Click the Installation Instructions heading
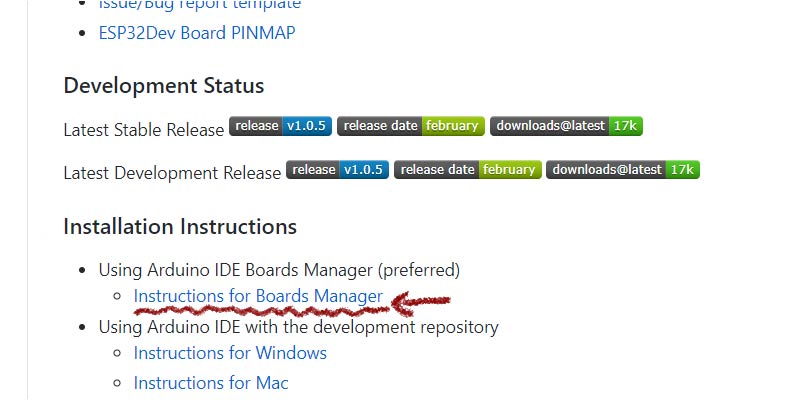The image size is (800, 400). 180,227
